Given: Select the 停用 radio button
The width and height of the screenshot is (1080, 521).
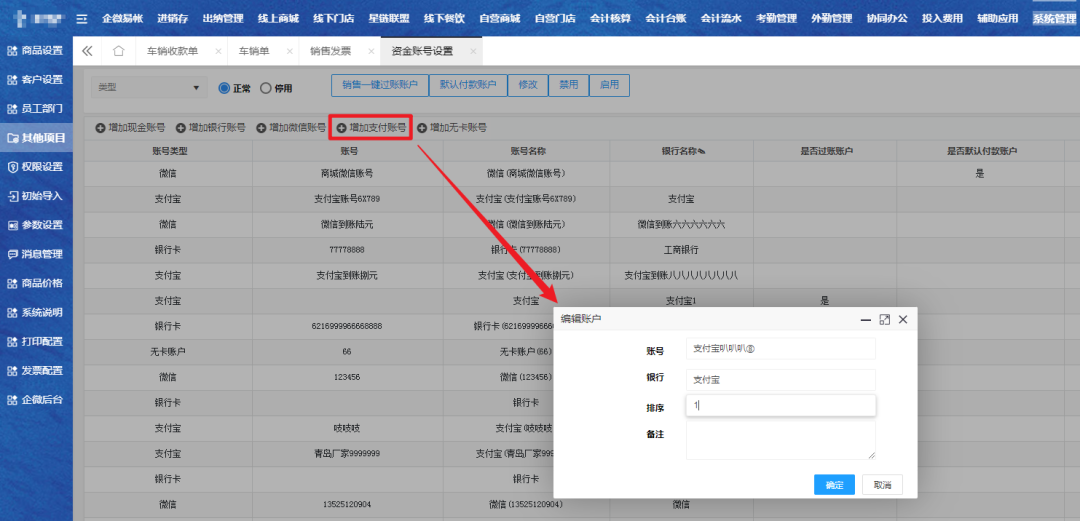Looking at the screenshot, I should (265, 88).
